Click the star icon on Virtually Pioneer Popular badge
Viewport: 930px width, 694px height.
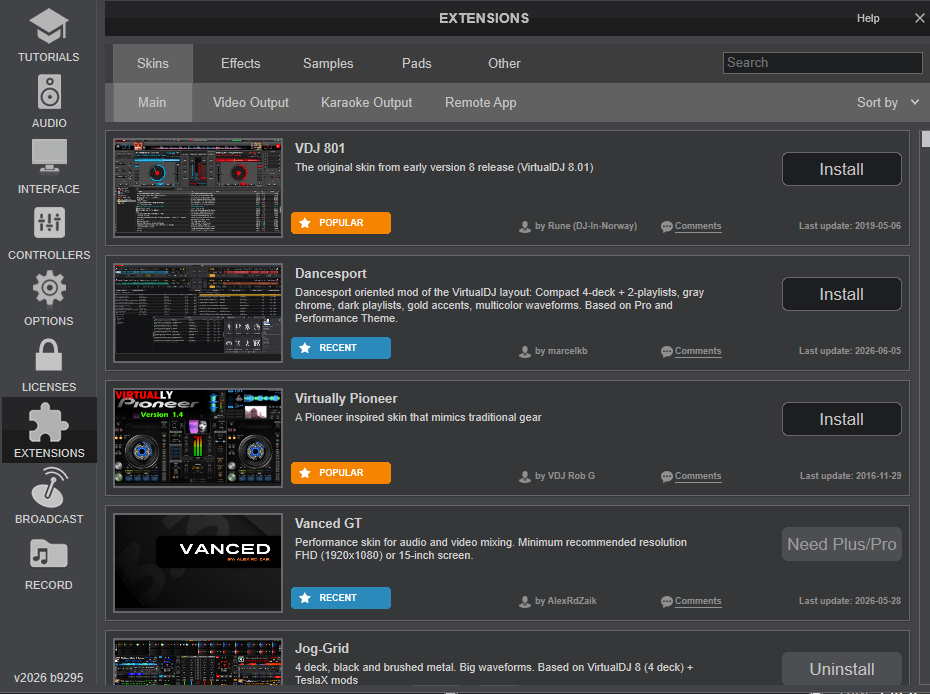[x=305, y=473]
